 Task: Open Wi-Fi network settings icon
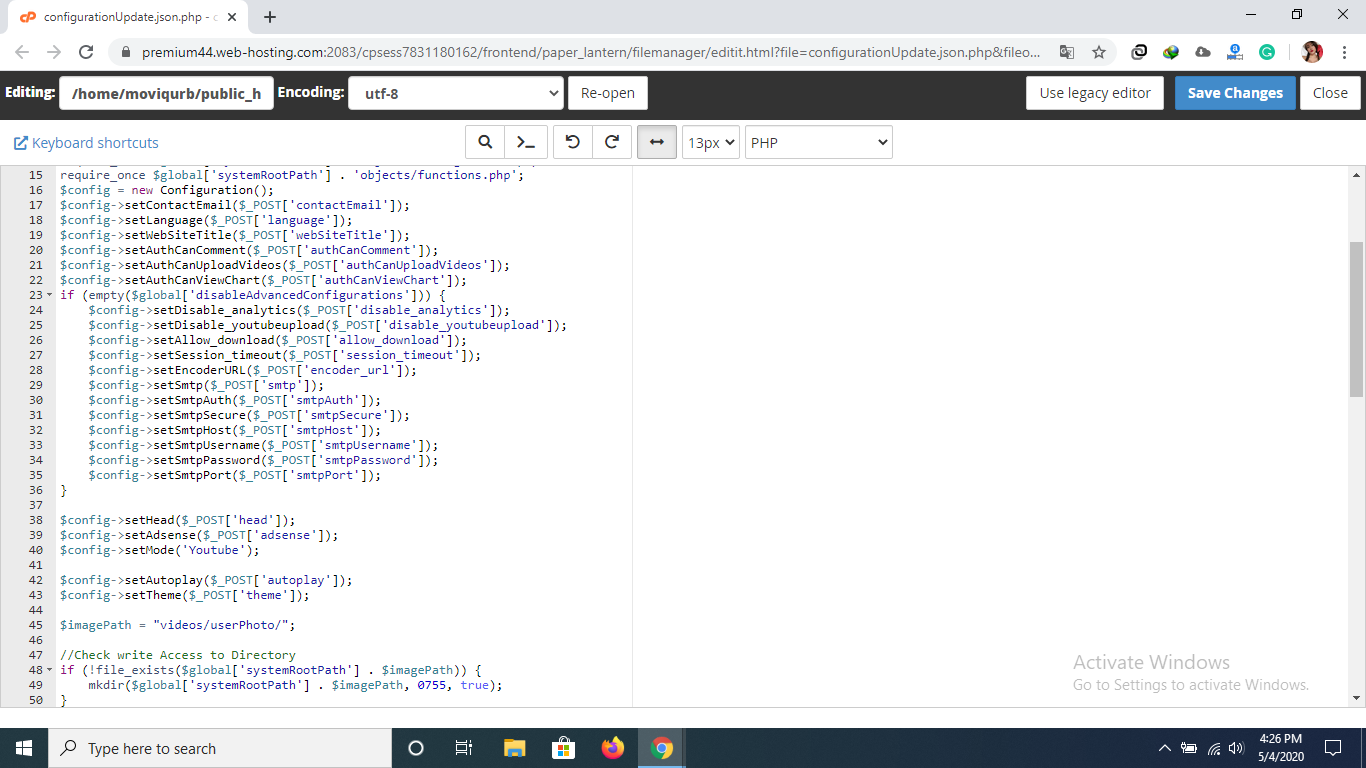[1213, 748]
